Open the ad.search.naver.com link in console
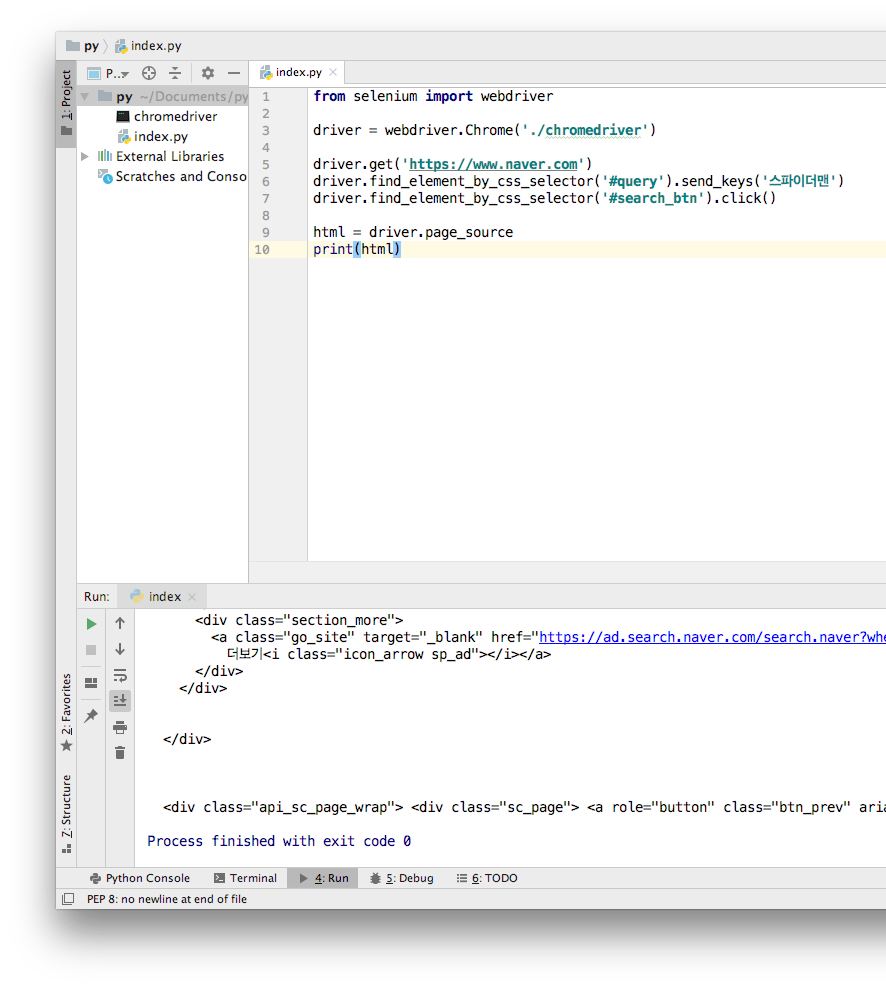Viewport: 886px width, 989px height. [x=713, y=638]
